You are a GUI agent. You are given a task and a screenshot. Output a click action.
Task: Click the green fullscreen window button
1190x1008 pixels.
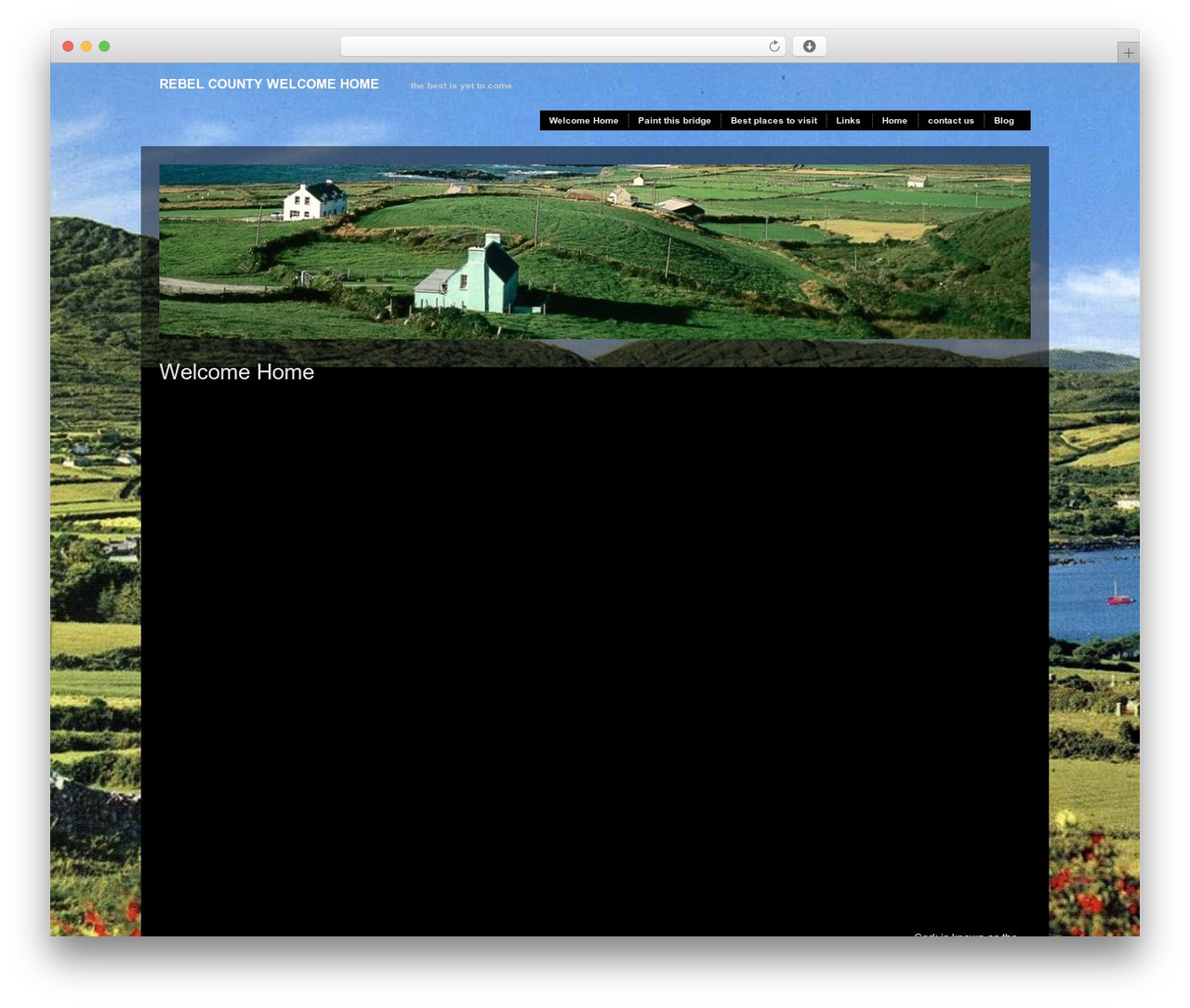[x=104, y=46]
